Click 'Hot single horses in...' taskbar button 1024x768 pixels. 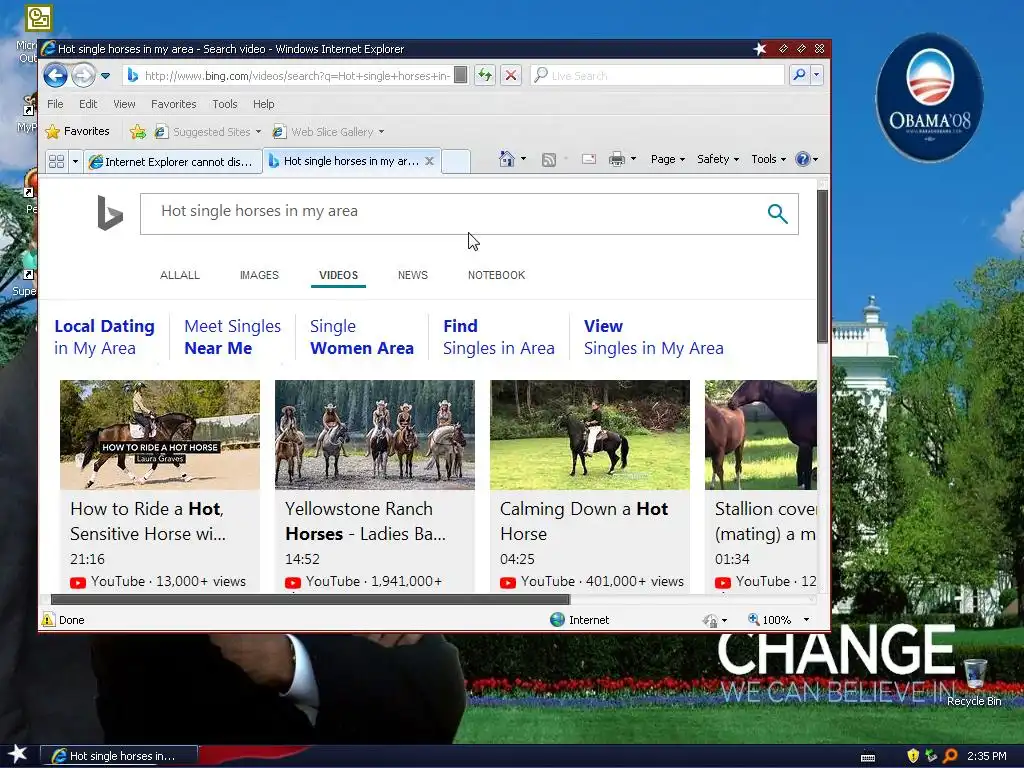tap(120, 756)
